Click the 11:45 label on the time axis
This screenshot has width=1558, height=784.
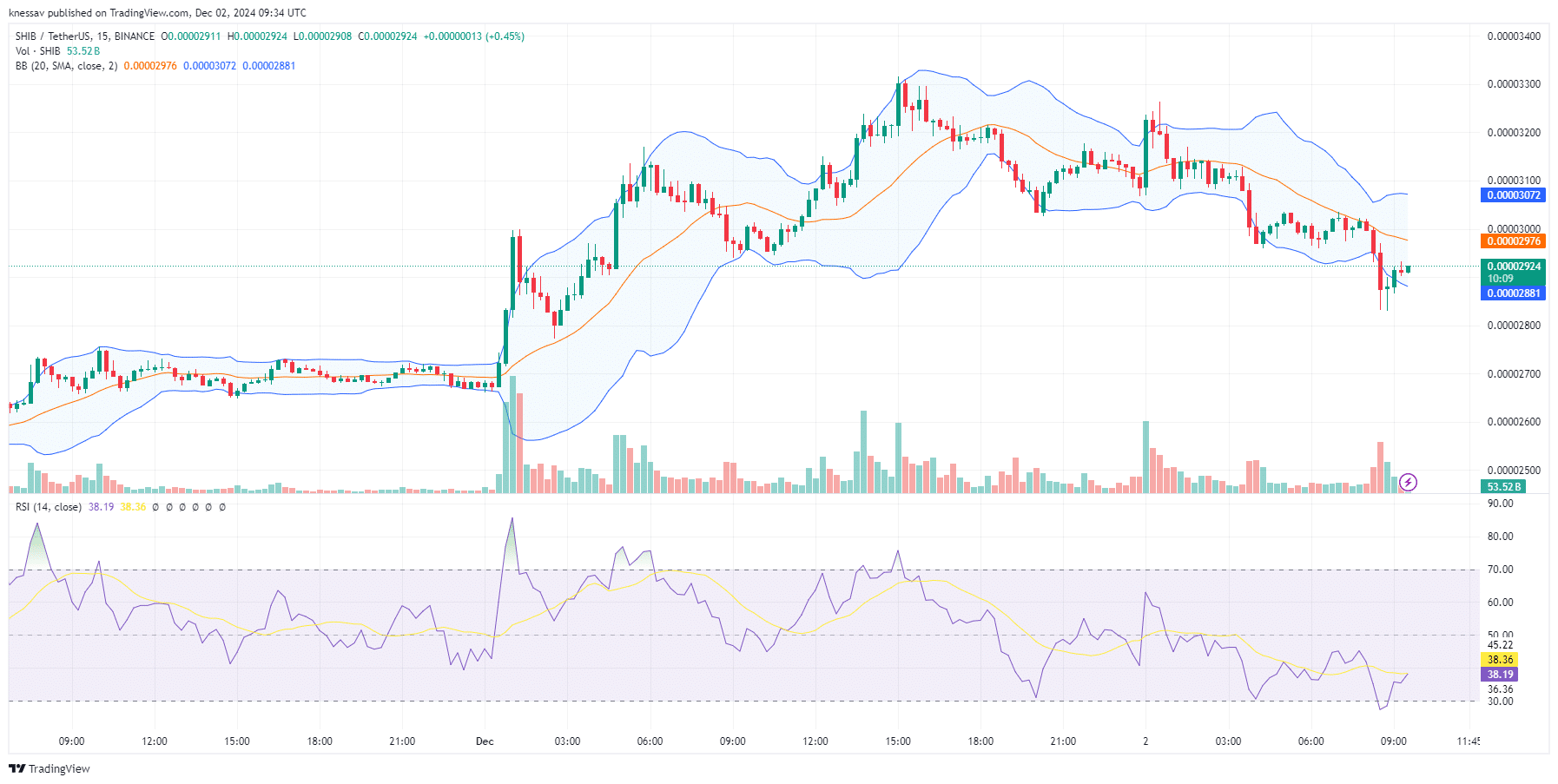tap(1468, 741)
